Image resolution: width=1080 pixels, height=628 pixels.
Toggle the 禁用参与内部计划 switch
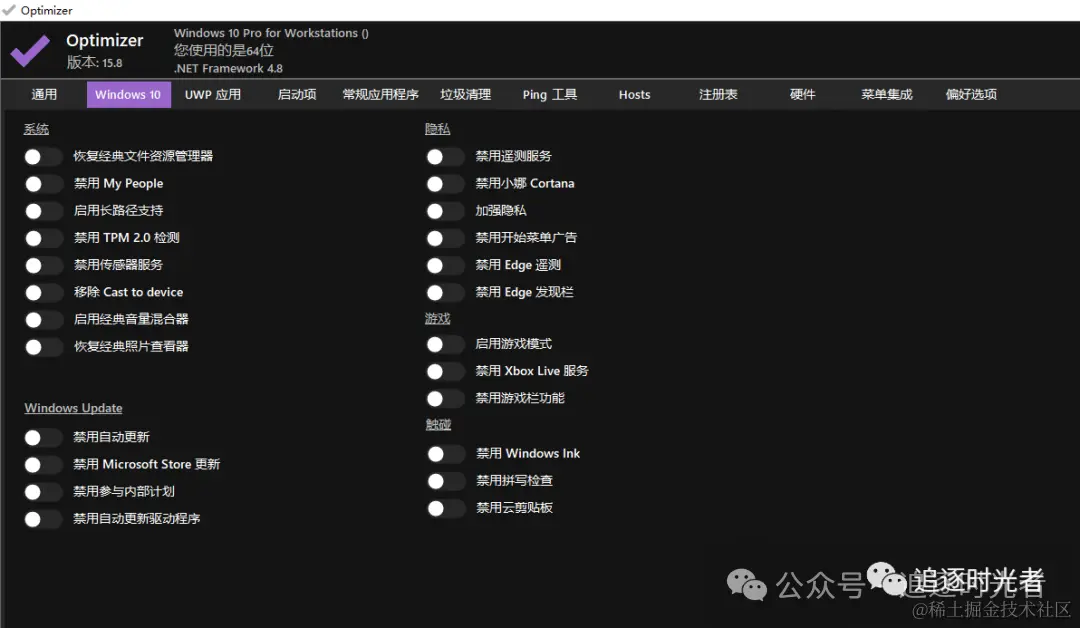point(43,492)
